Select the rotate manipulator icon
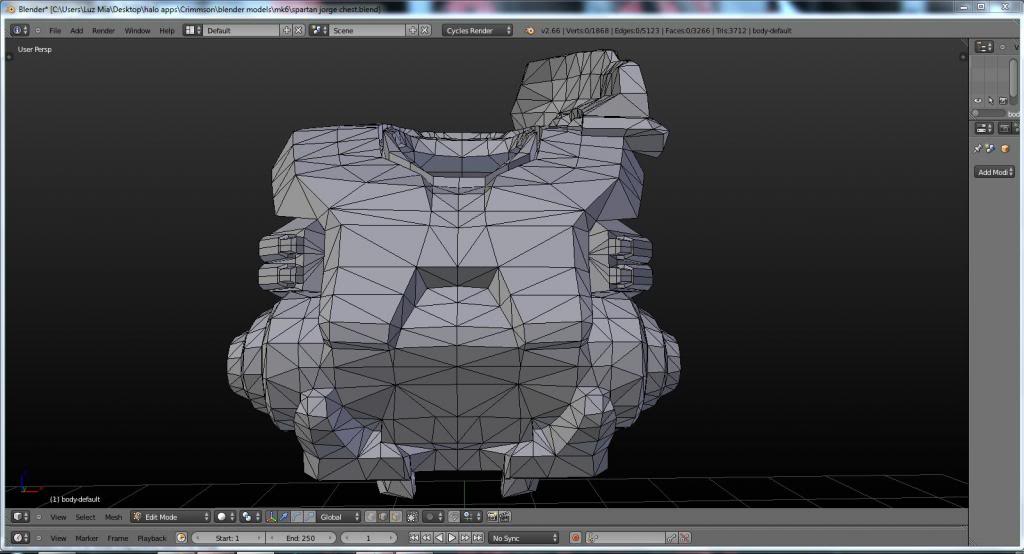This screenshot has width=1024, height=554. (296, 516)
